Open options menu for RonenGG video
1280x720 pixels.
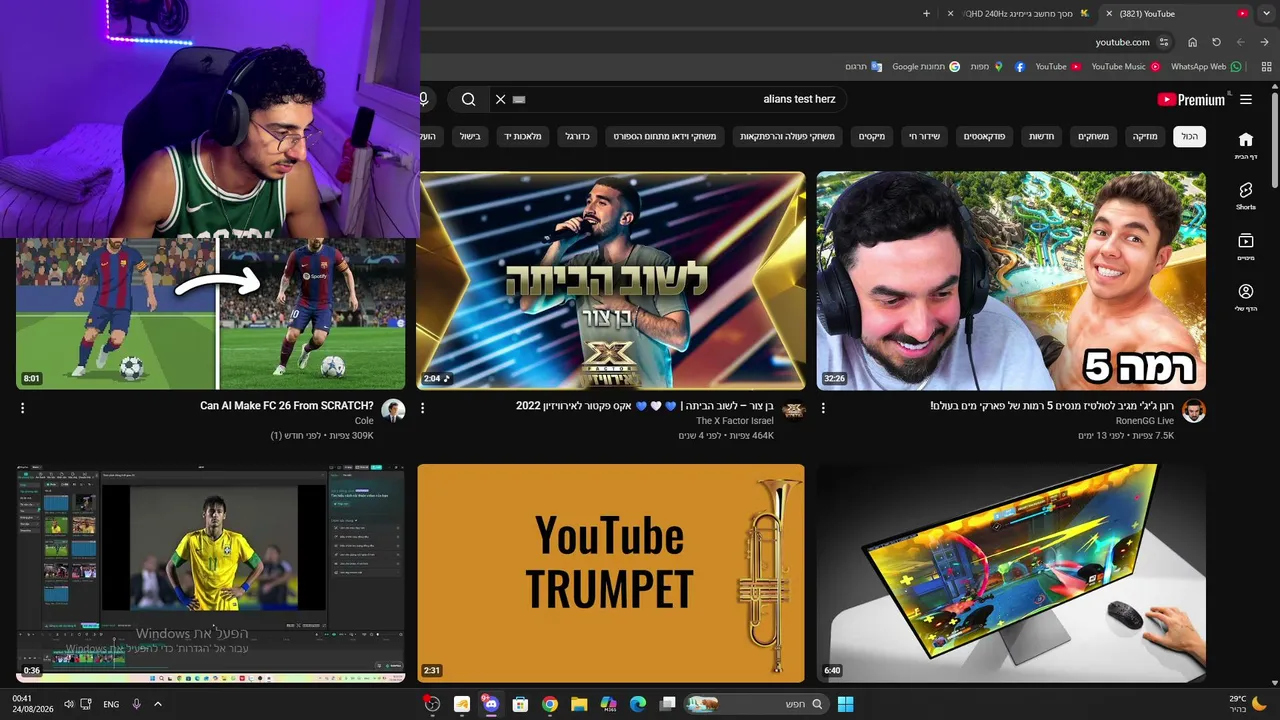[823, 408]
